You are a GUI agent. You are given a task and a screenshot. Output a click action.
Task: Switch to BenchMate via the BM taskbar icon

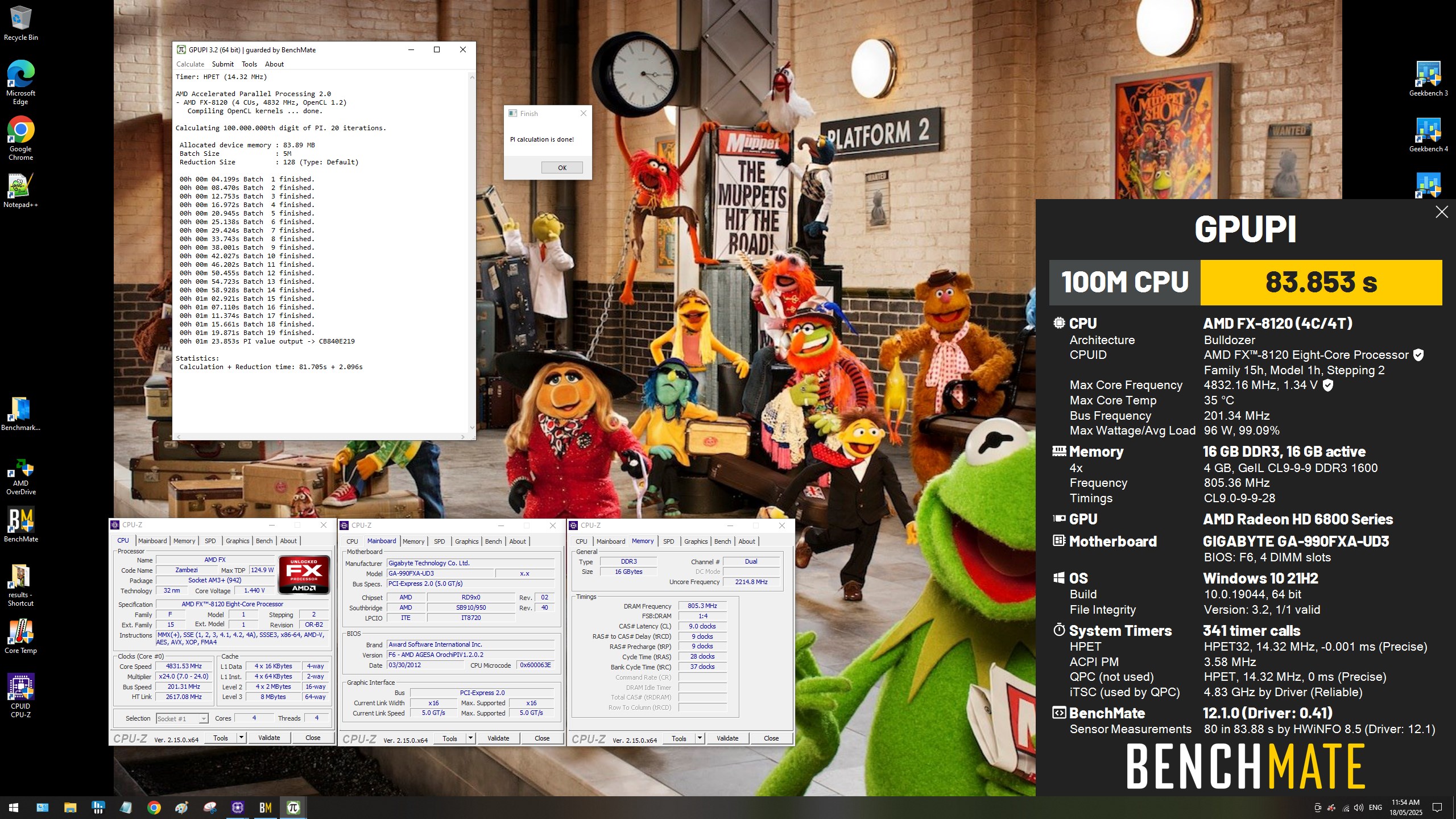265,807
